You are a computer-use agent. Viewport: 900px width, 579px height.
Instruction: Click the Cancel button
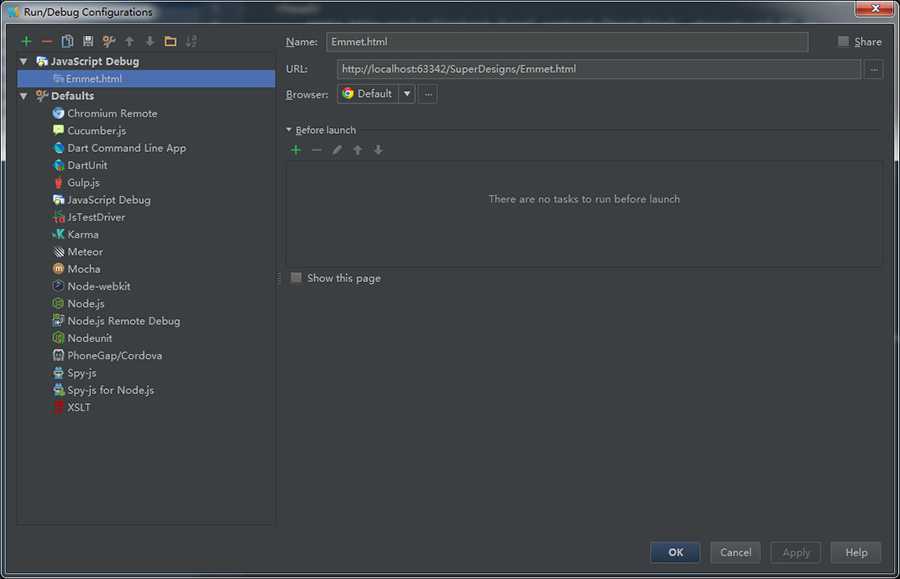click(x=735, y=552)
